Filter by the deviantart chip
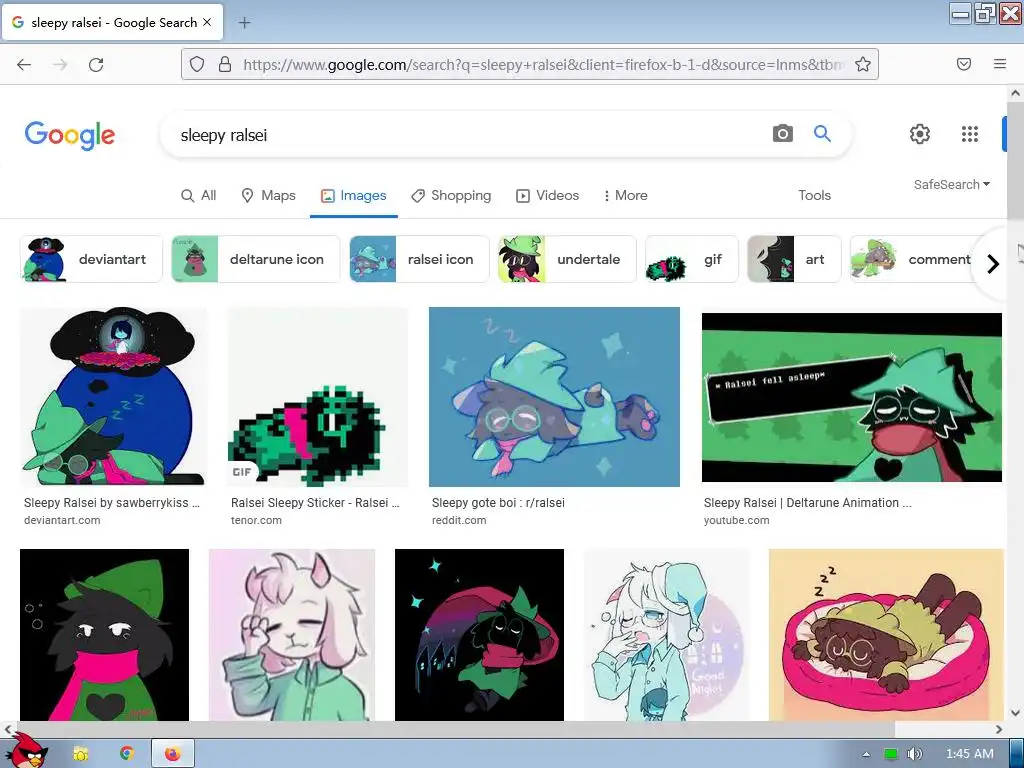The image size is (1024, 768). 91,259
